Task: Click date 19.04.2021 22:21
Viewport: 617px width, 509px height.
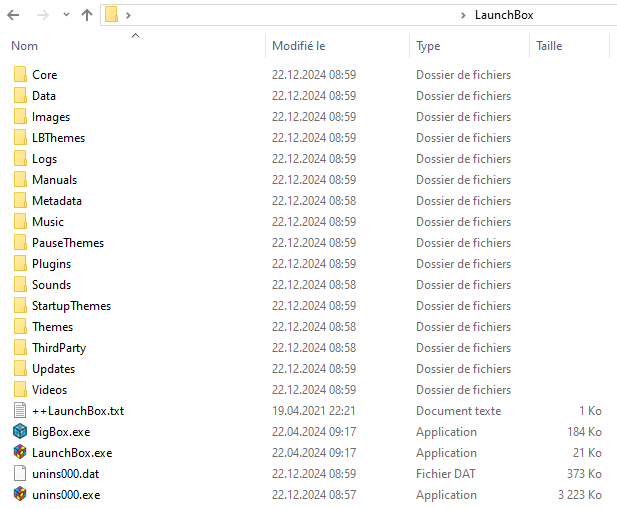Action: pos(314,411)
